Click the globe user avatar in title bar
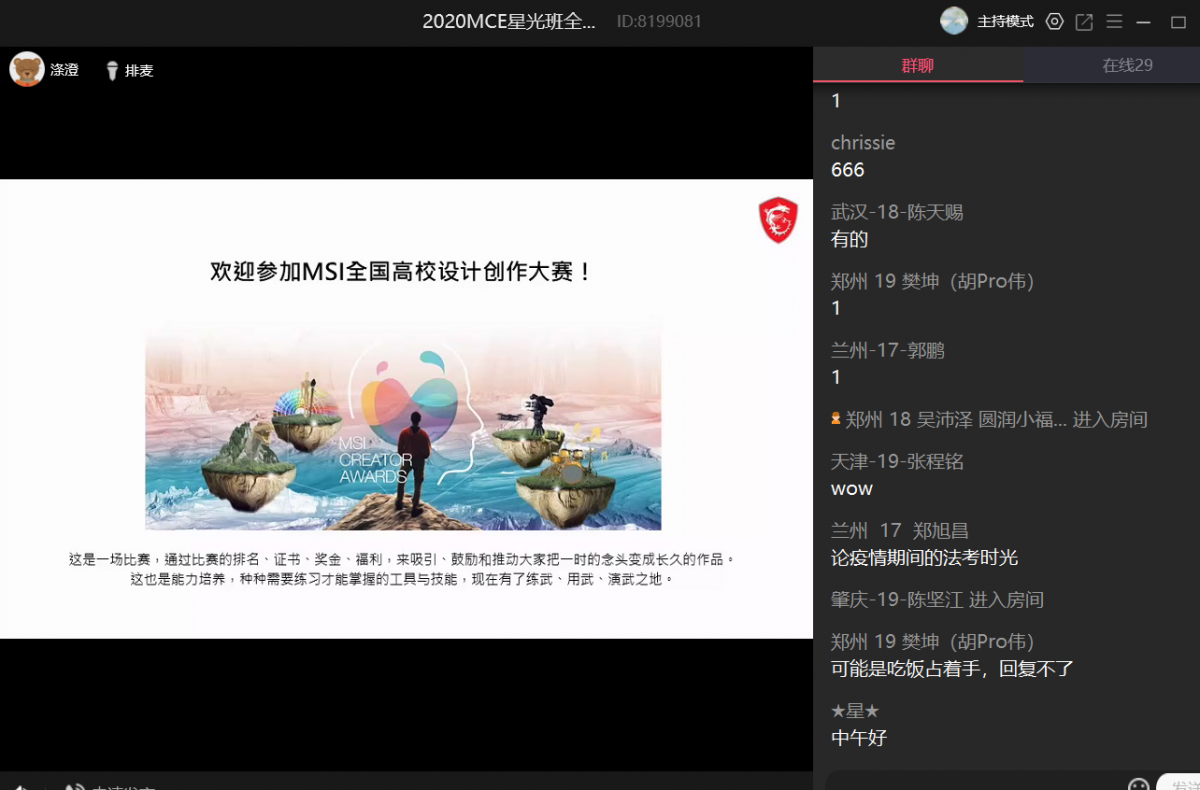This screenshot has width=1200, height=790. (x=954, y=21)
